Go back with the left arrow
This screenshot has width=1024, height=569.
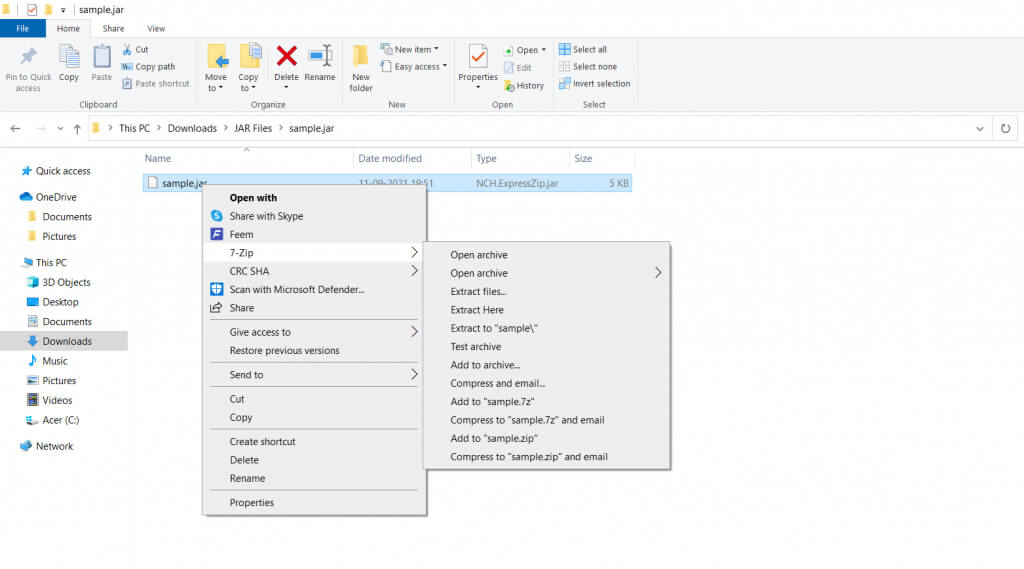16,129
